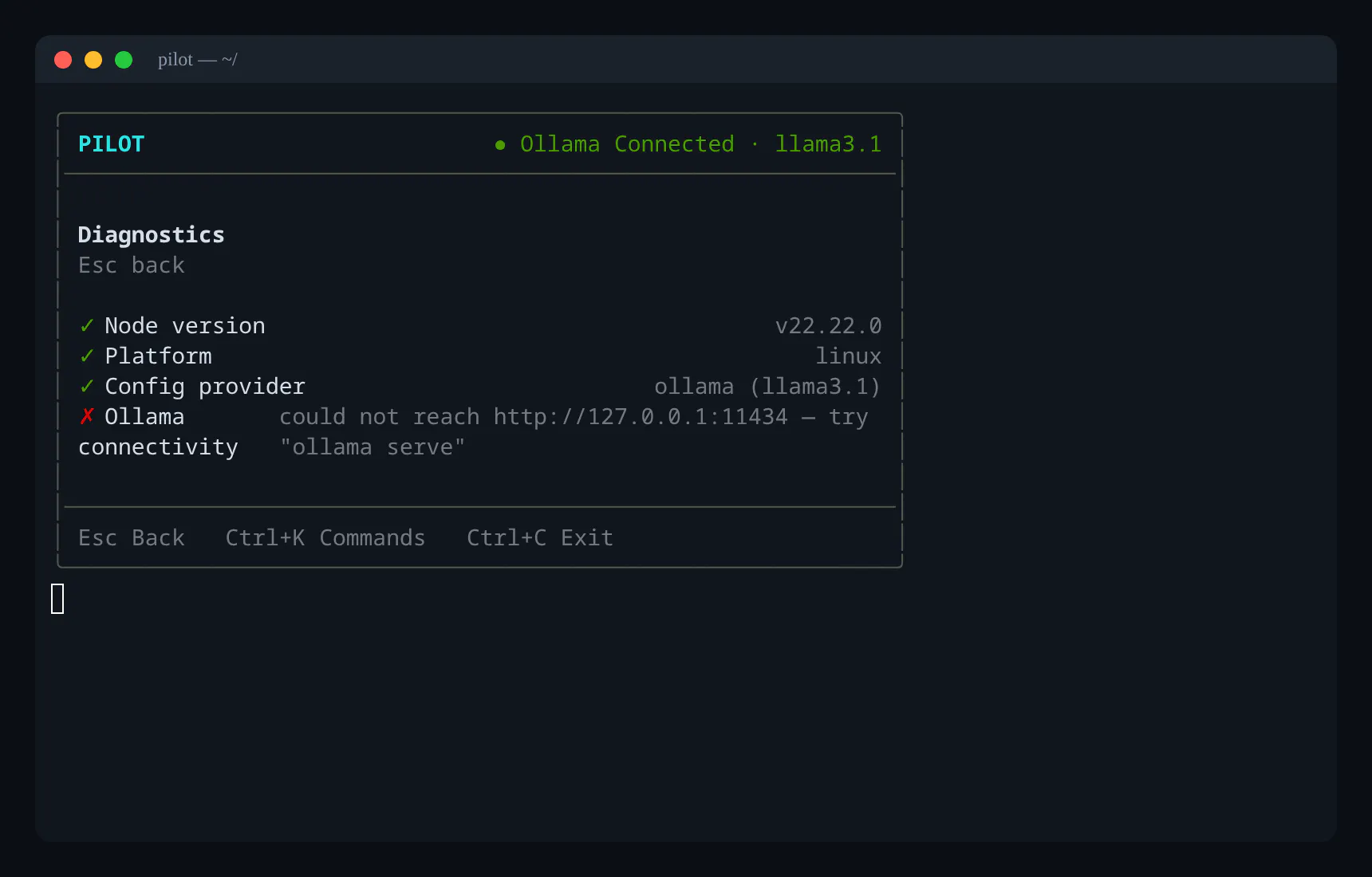
Task: Select the Platform row label
Action: coord(159,356)
